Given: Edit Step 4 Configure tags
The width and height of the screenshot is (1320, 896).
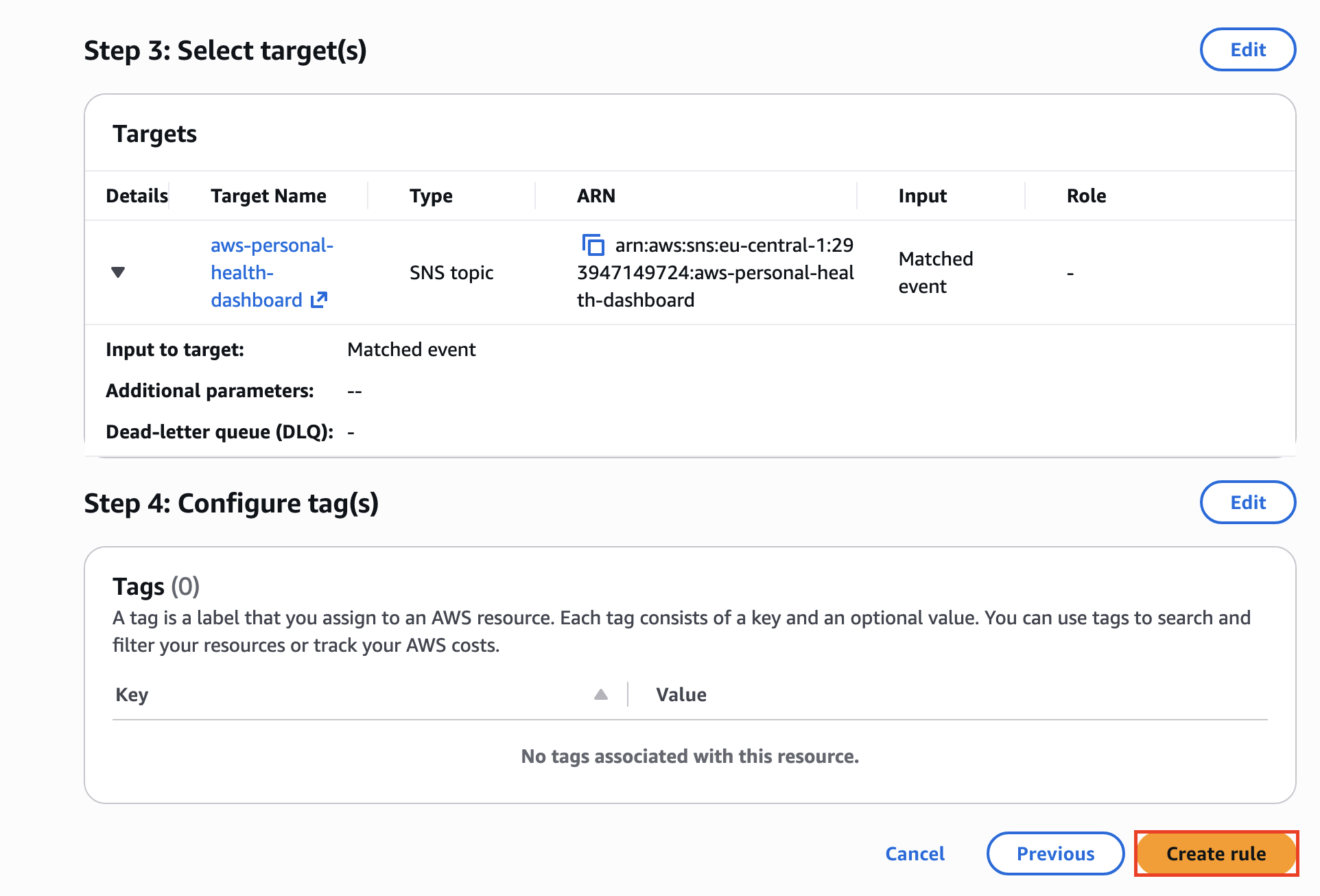Looking at the screenshot, I should 1247,502.
